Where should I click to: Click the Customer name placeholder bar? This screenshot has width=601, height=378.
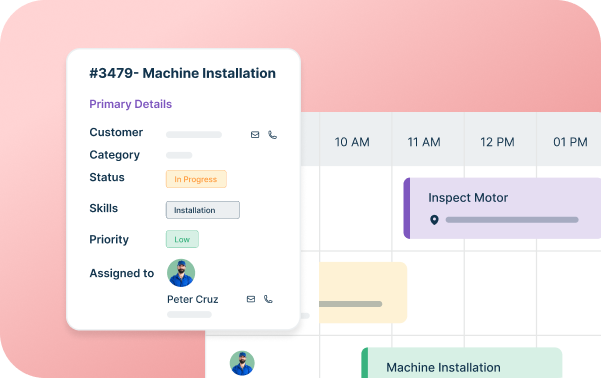(194, 135)
